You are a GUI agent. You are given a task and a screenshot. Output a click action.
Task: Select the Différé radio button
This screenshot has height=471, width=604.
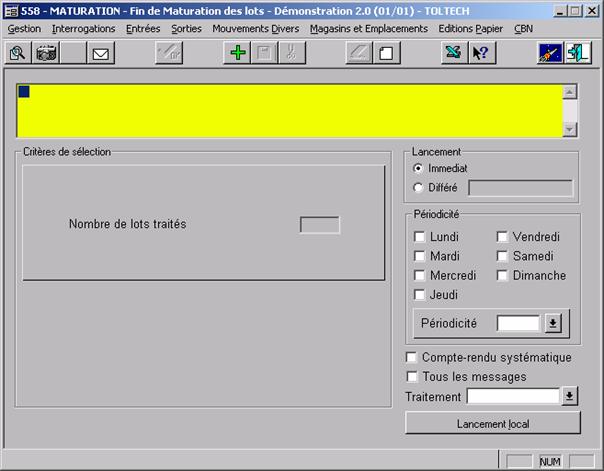(x=419, y=187)
